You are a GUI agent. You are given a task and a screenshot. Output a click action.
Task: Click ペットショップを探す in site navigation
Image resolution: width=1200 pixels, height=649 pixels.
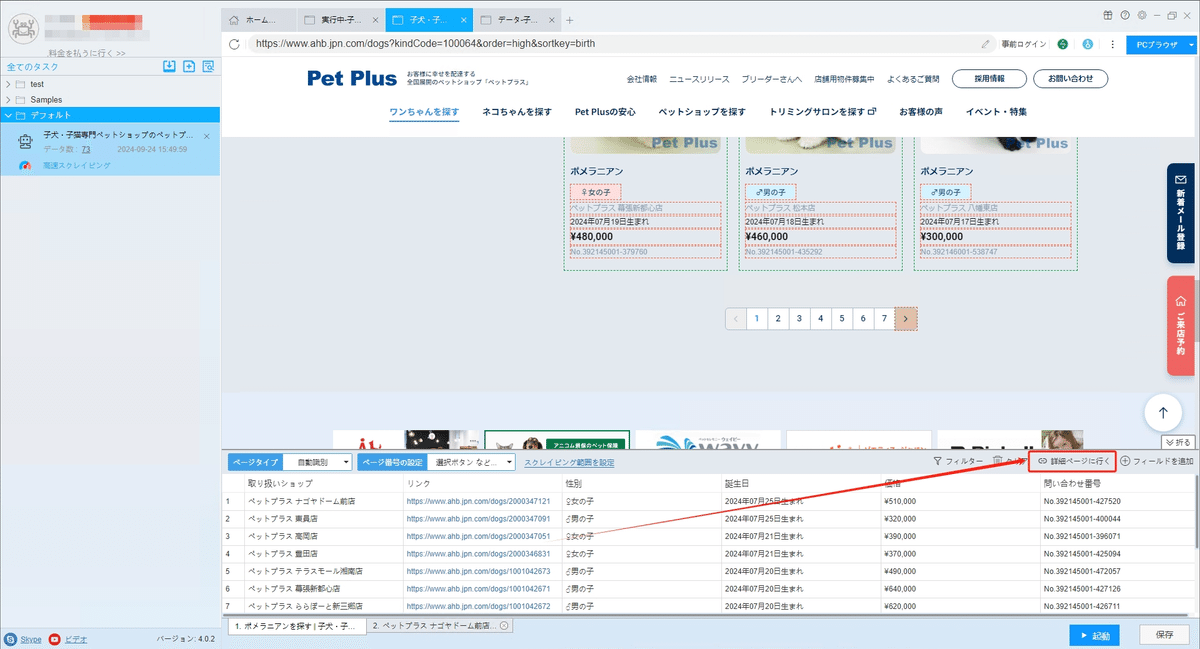coord(702,111)
